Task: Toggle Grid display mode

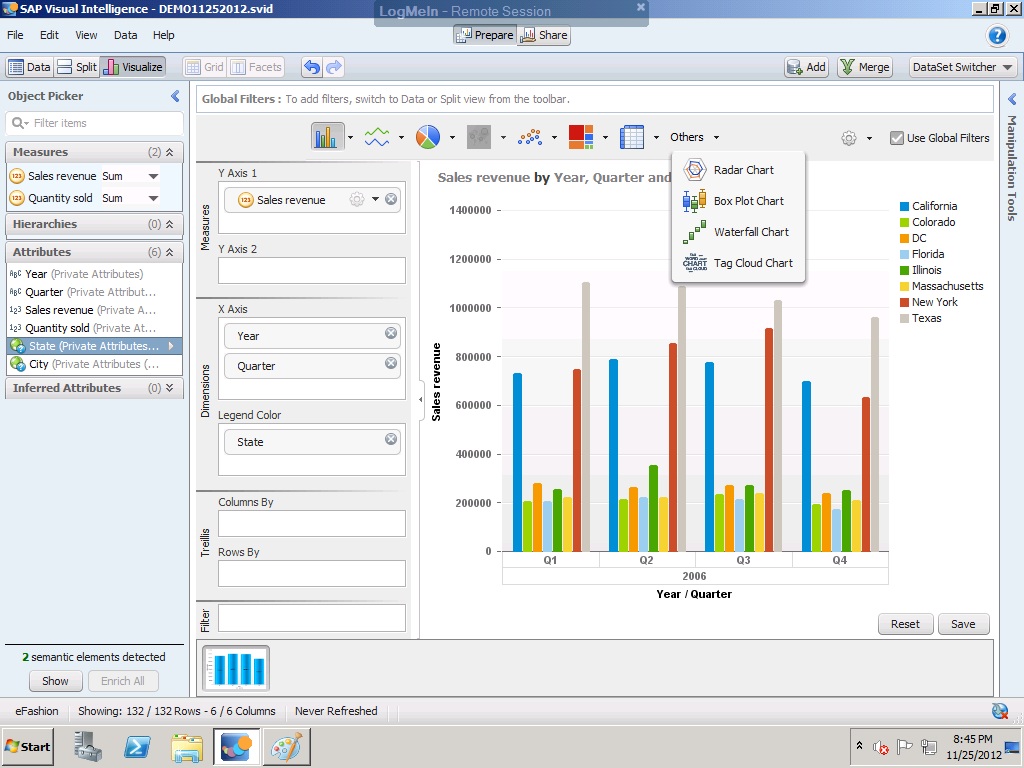Action: (x=204, y=67)
